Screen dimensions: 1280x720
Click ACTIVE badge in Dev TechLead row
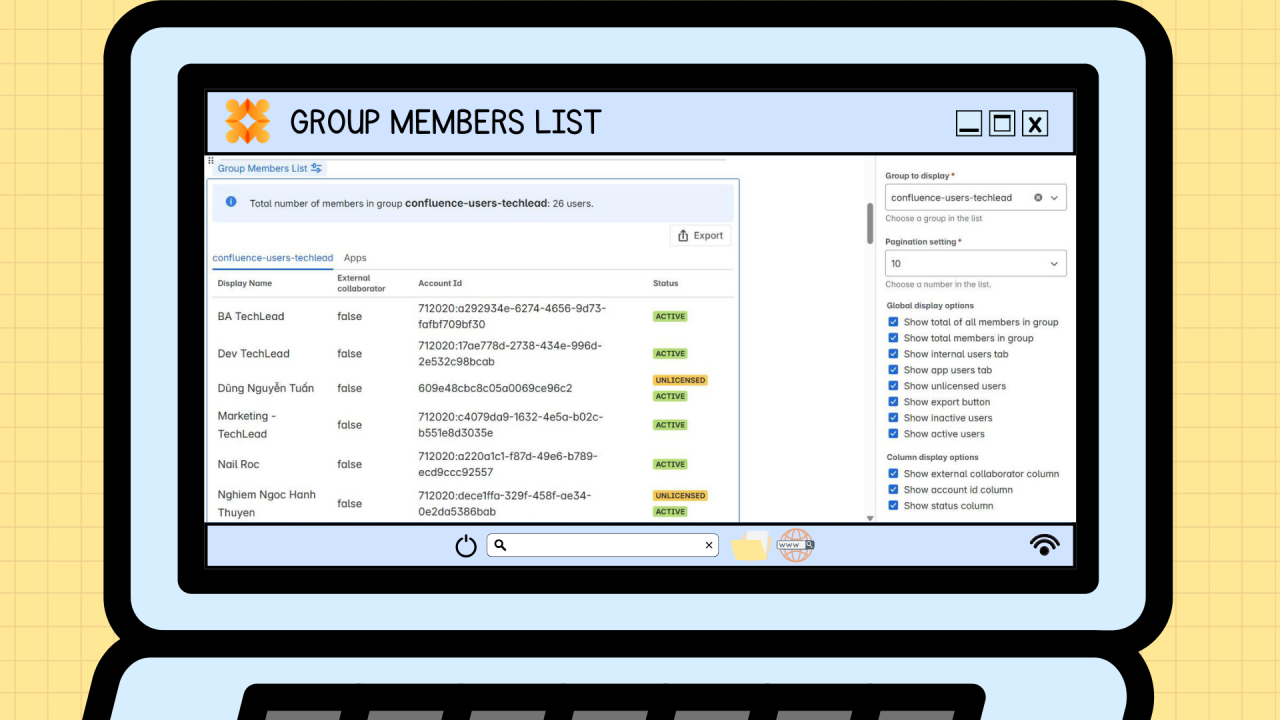point(670,354)
